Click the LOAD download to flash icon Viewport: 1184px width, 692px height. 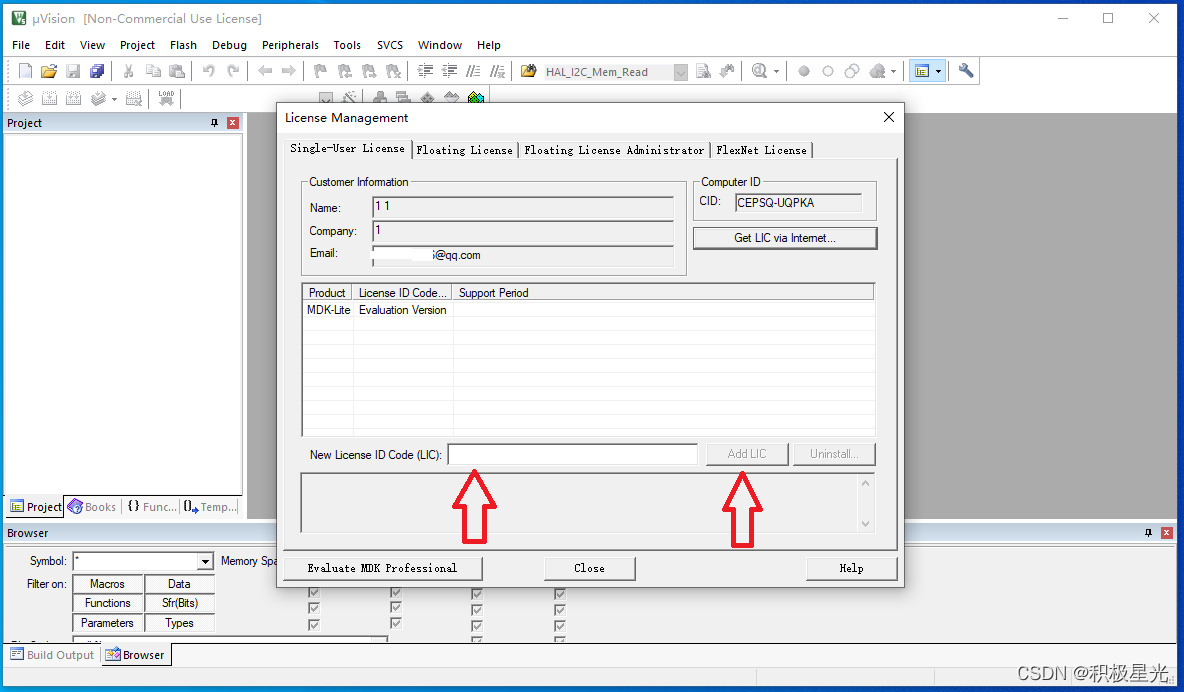pyautogui.click(x=166, y=98)
